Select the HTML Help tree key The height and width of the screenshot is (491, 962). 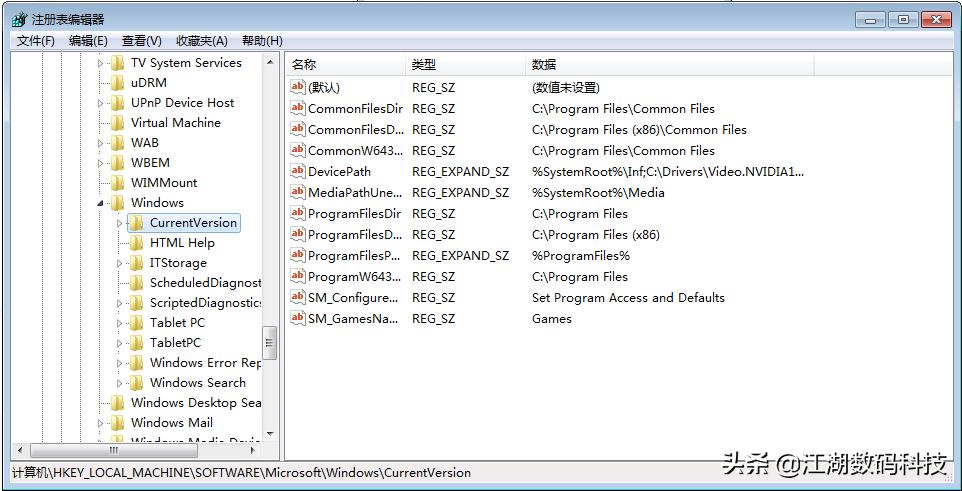point(182,243)
